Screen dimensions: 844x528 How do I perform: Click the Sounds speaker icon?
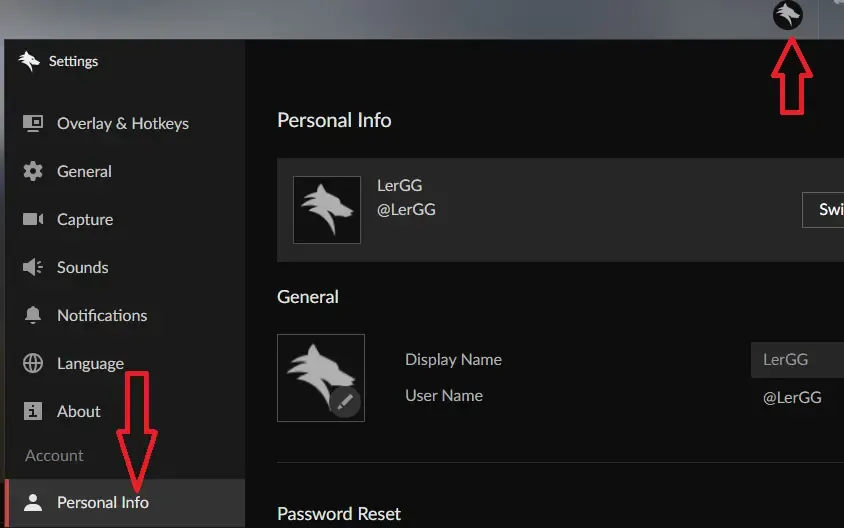point(33,267)
